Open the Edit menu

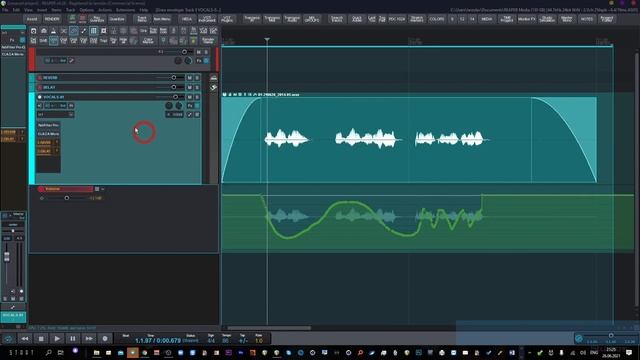pyautogui.click(x=16, y=10)
